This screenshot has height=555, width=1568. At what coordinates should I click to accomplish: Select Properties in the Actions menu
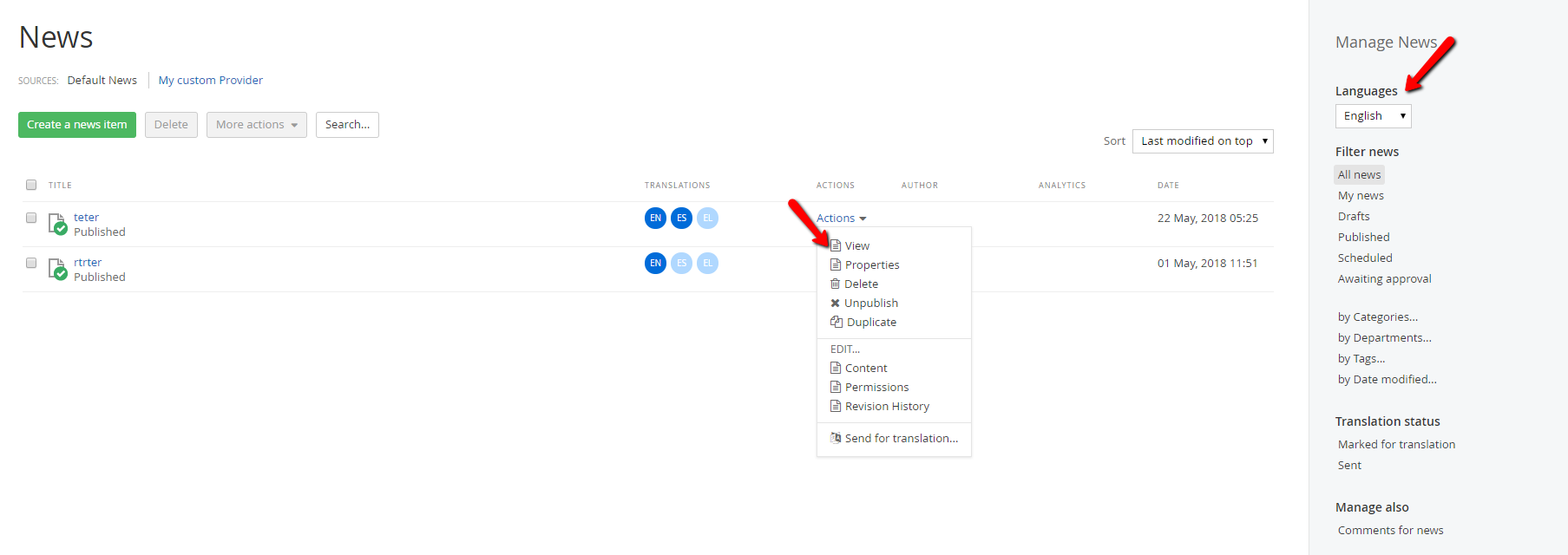pos(872,264)
